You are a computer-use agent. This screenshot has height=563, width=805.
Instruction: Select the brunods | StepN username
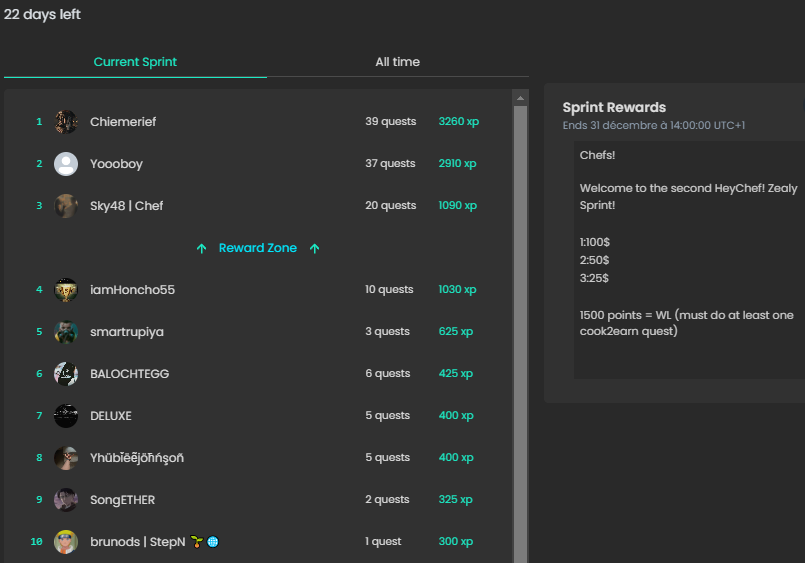point(138,542)
